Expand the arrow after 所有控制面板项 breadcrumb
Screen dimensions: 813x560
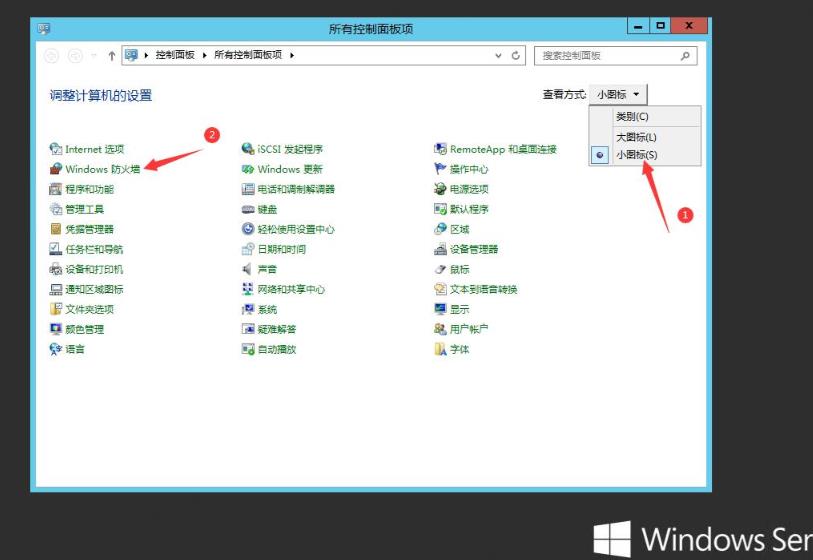coord(292,55)
